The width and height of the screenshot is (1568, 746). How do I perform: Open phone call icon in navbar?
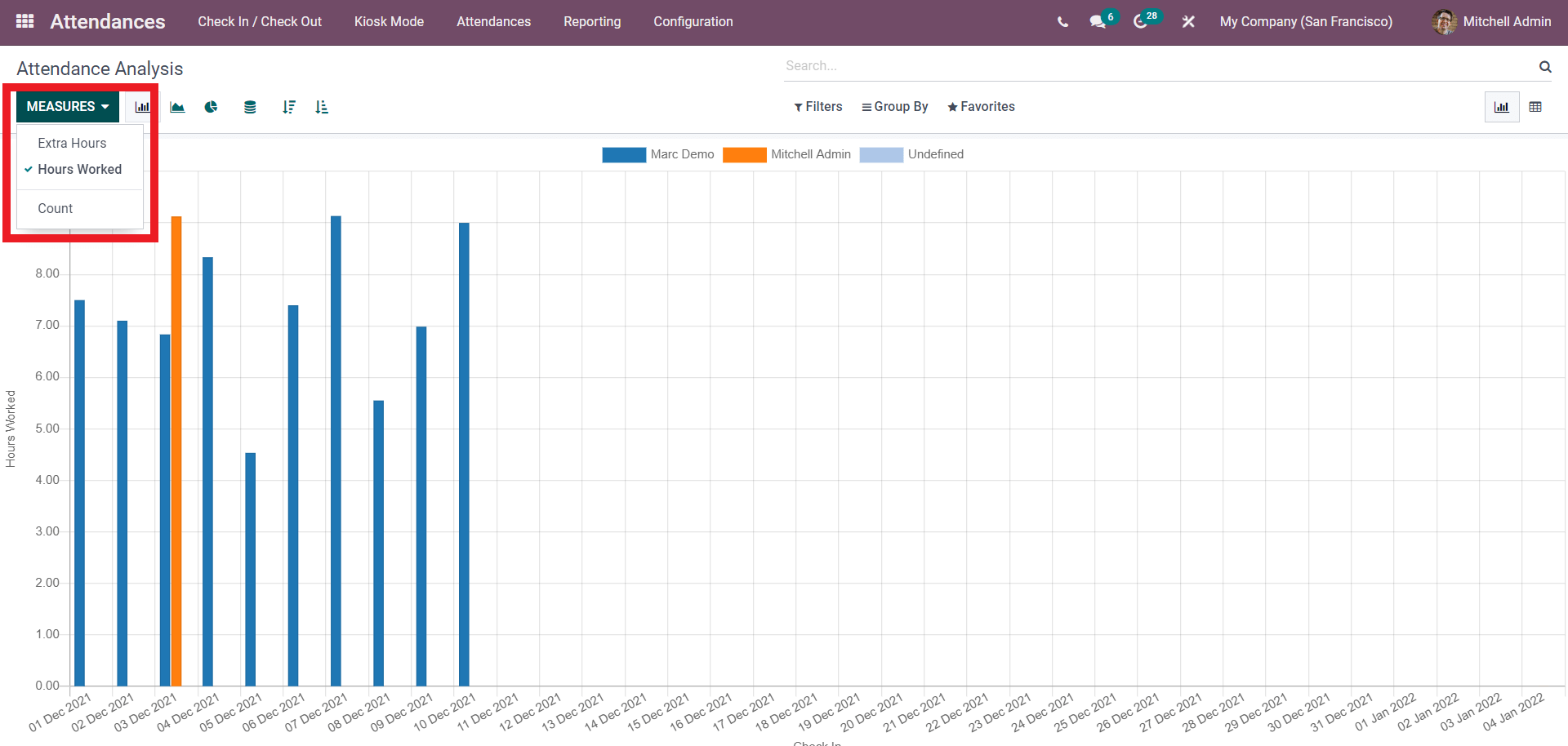pyautogui.click(x=1062, y=22)
